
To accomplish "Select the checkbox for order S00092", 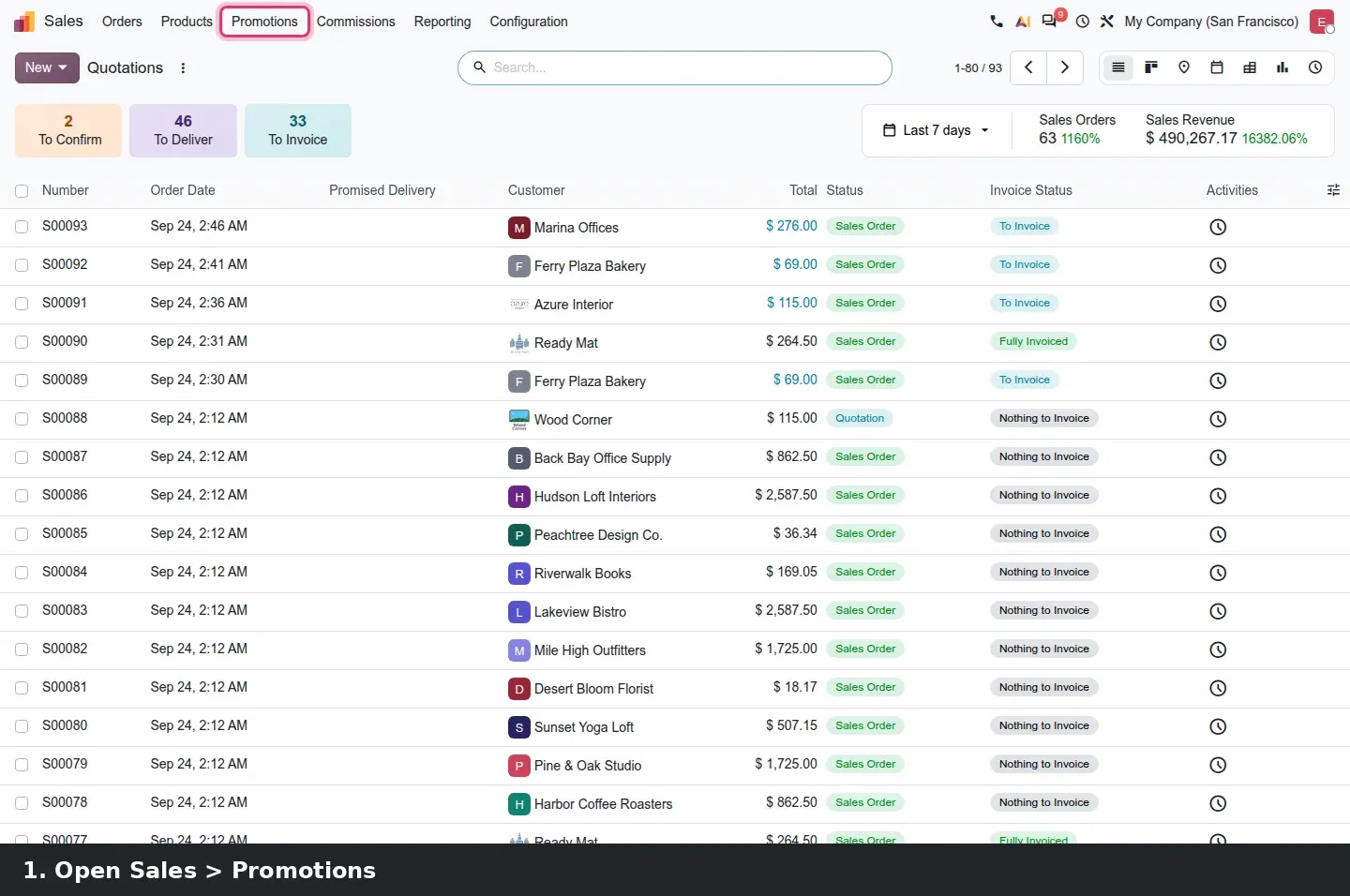I will pyautogui.click(x=22, y=265).
